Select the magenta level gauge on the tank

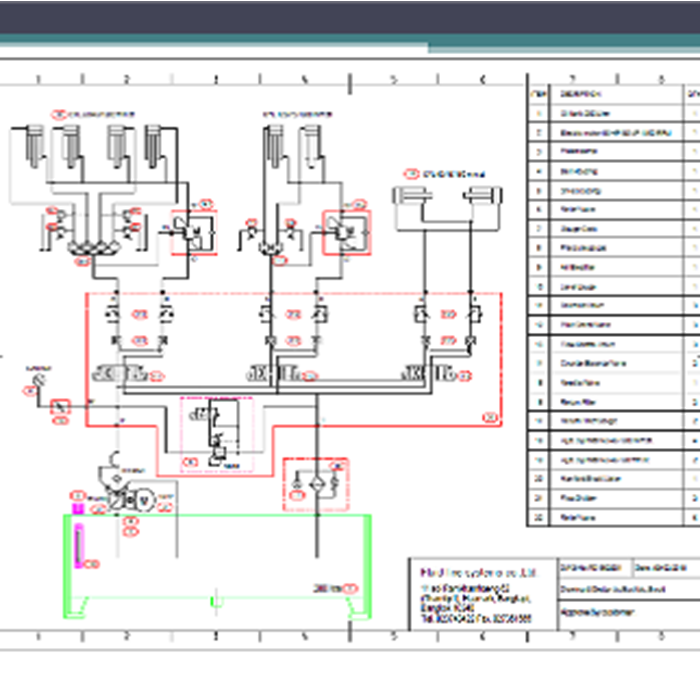(x=79, y=545)
